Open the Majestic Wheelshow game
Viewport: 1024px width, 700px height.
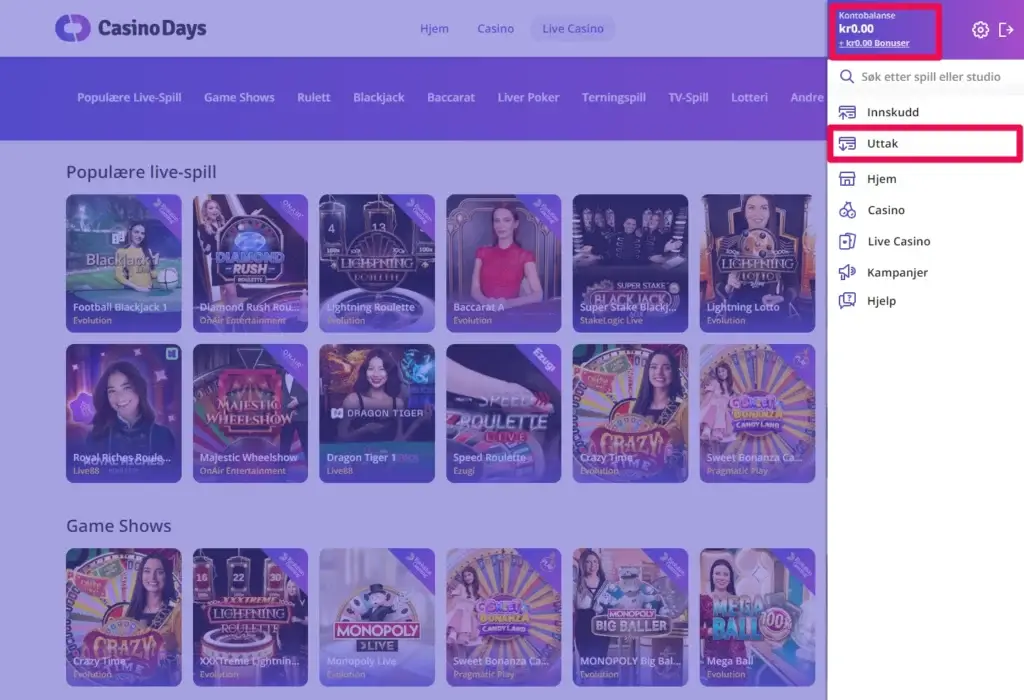250,413
